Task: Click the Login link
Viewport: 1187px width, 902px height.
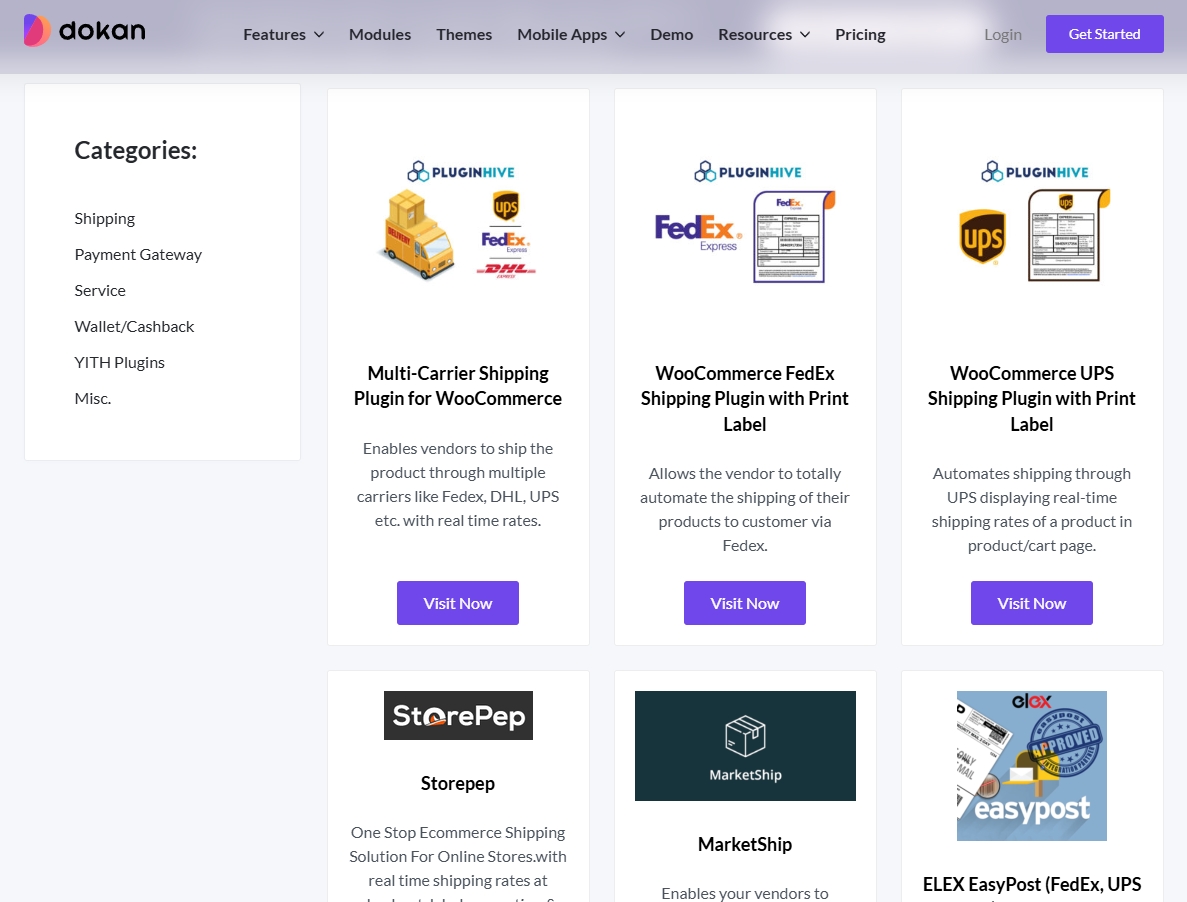Action: (1002, 35)
